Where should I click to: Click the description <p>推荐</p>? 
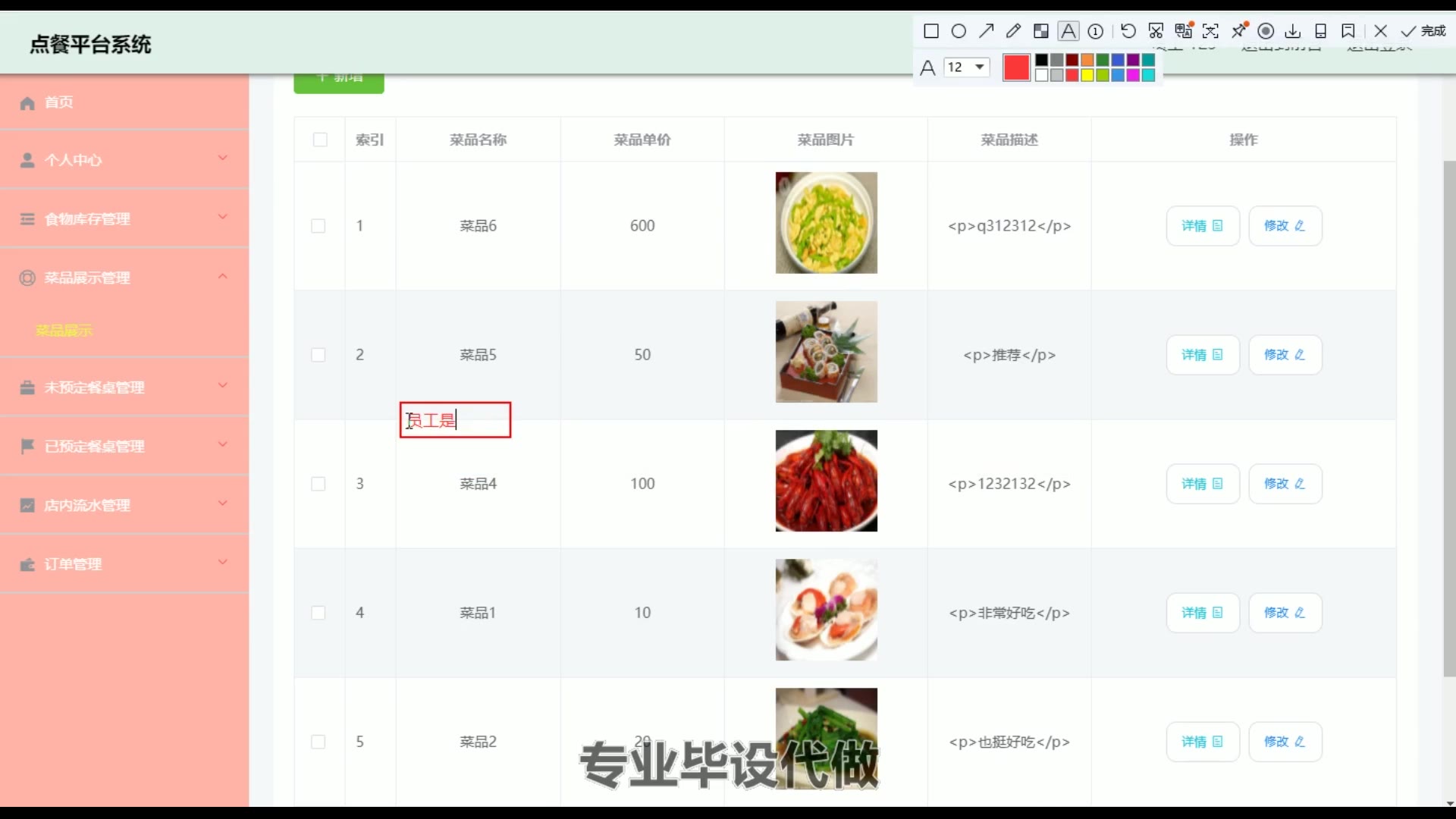click(1009, 355)
